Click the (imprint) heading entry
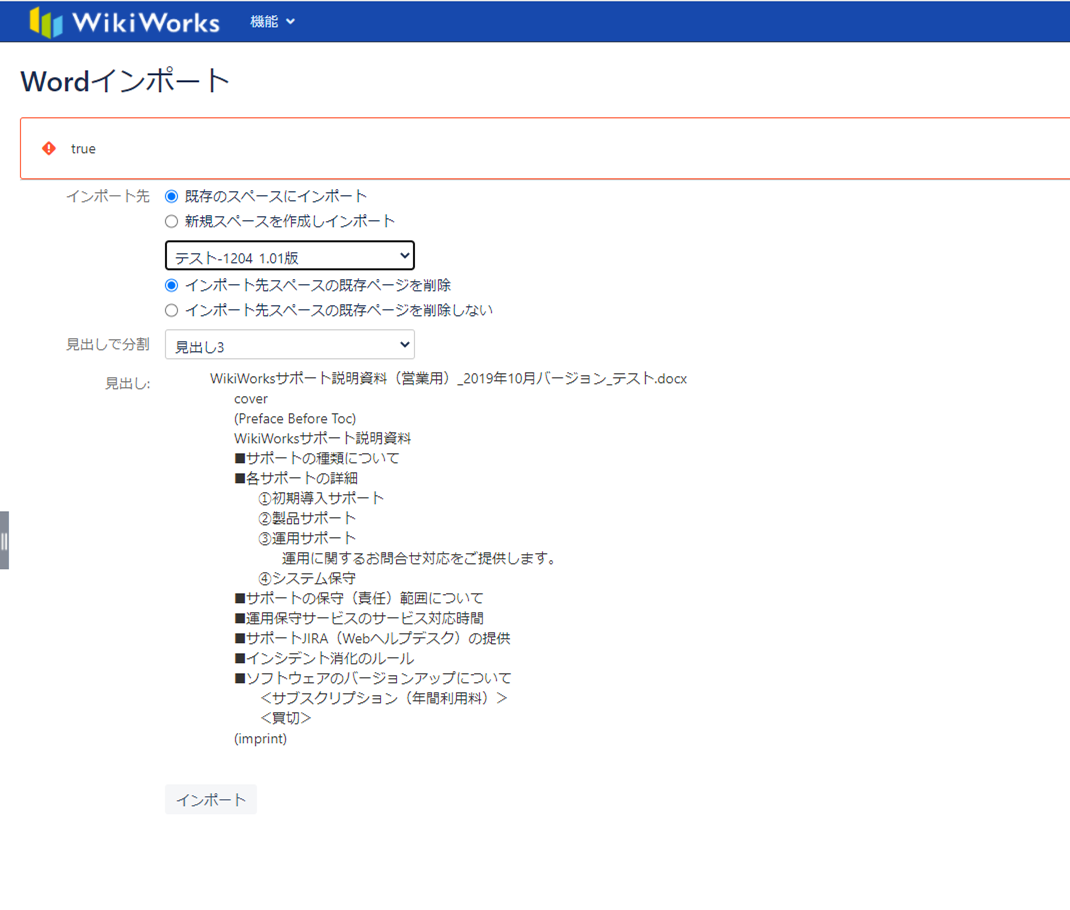 pyautogui.click(x=260, y=739)
